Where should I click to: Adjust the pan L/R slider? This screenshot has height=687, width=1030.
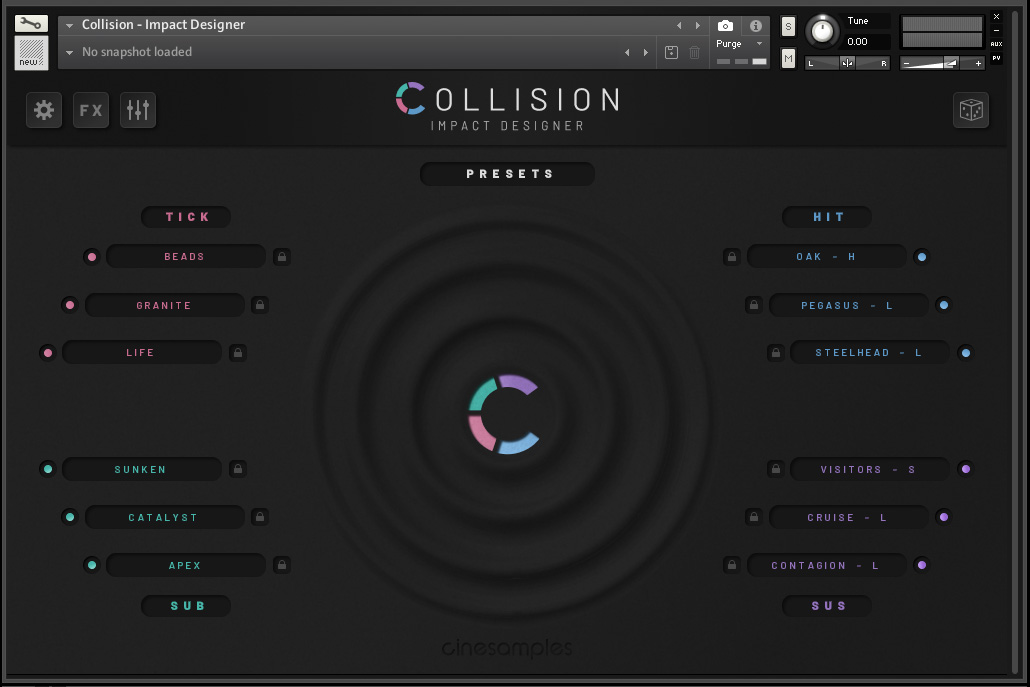click(847, 63)
